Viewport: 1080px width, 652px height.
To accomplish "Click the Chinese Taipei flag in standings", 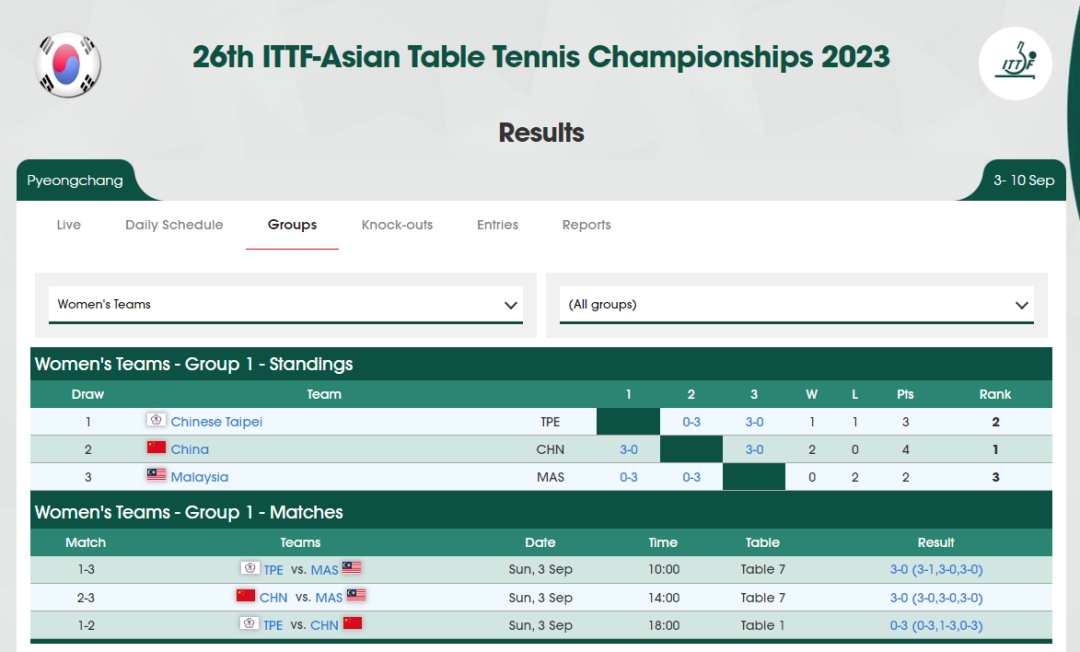I will (x=156, y=420).
